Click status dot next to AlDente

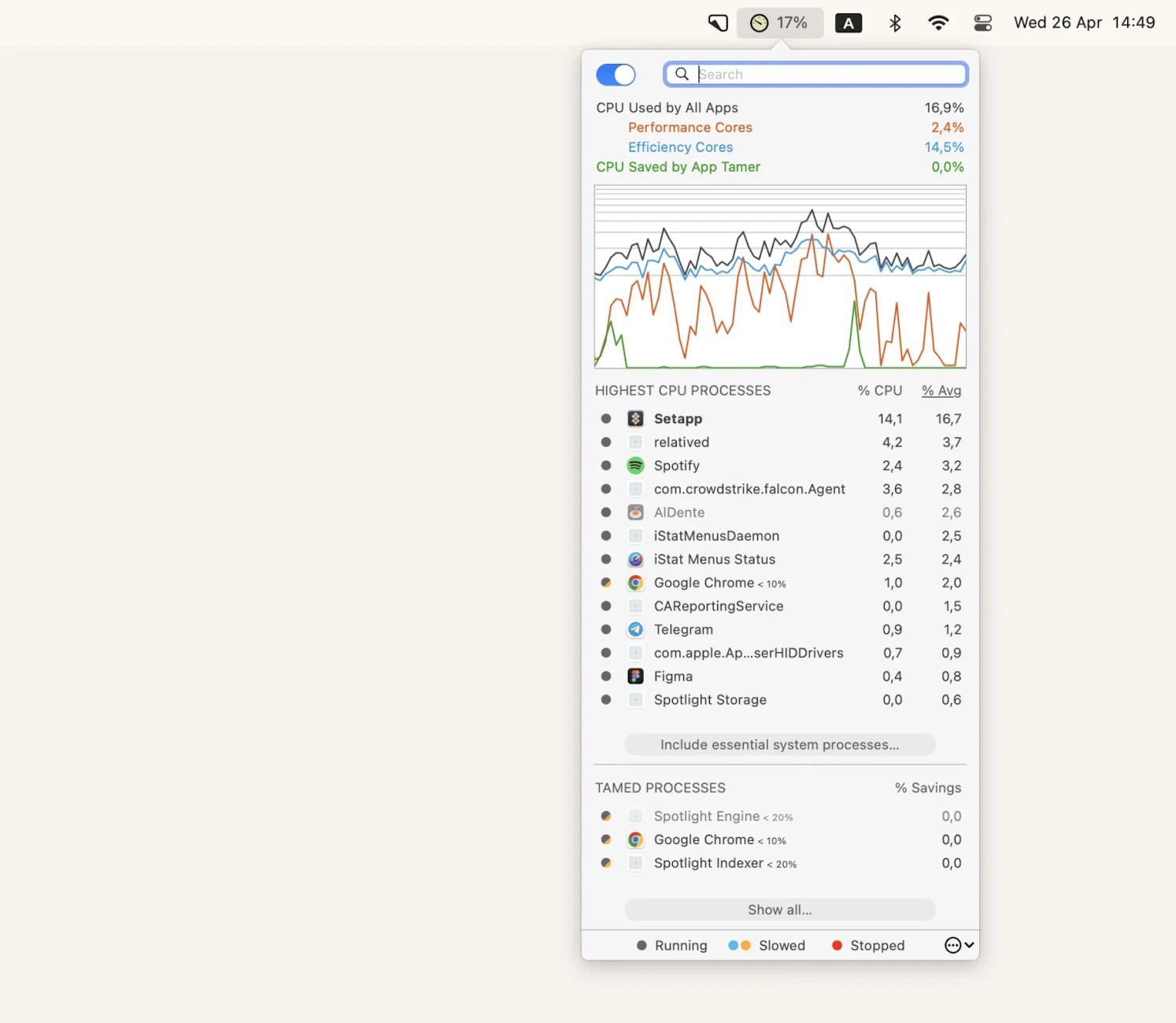[x=606, y=513]
